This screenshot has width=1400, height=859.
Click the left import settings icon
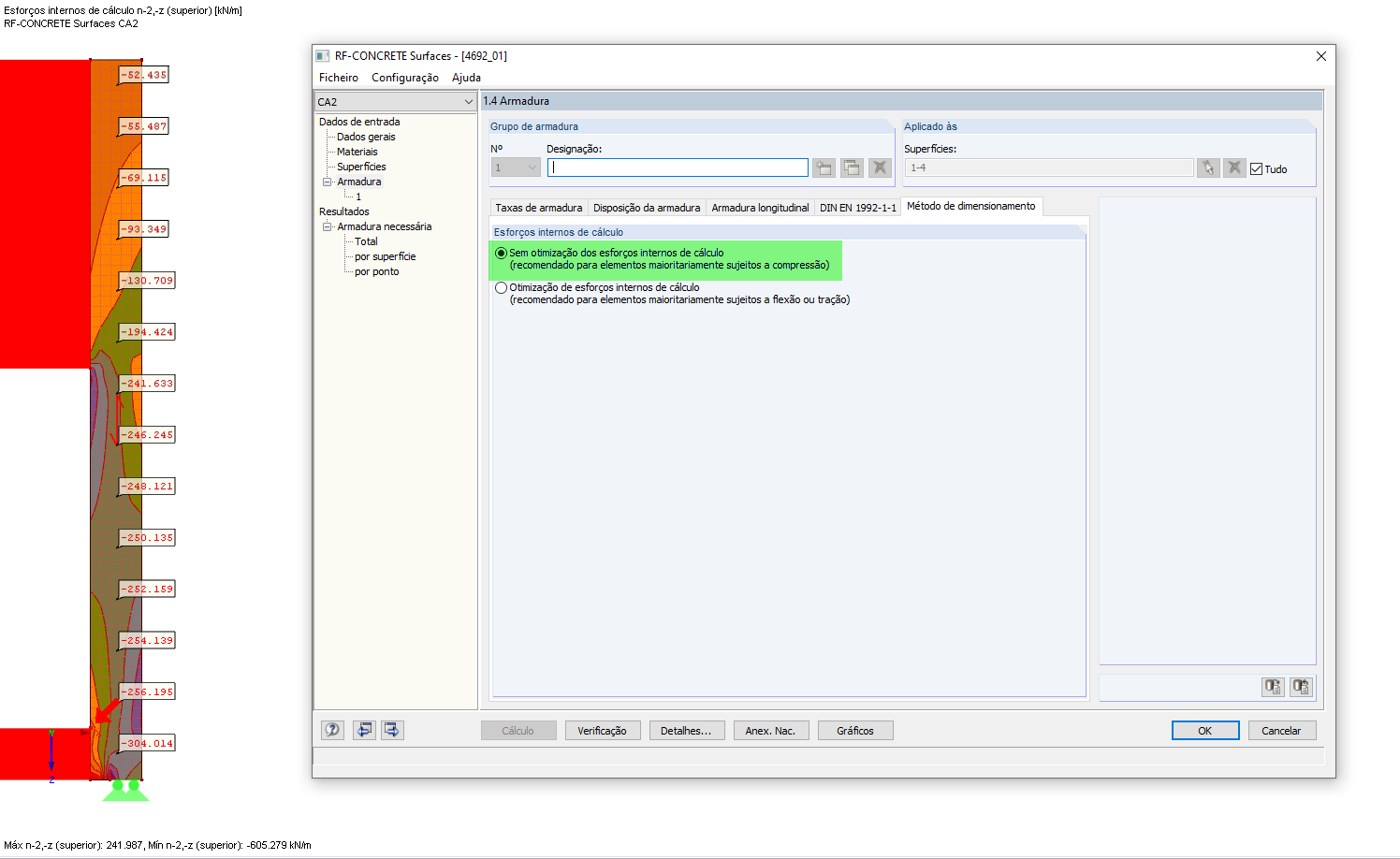pos(1273,687)
